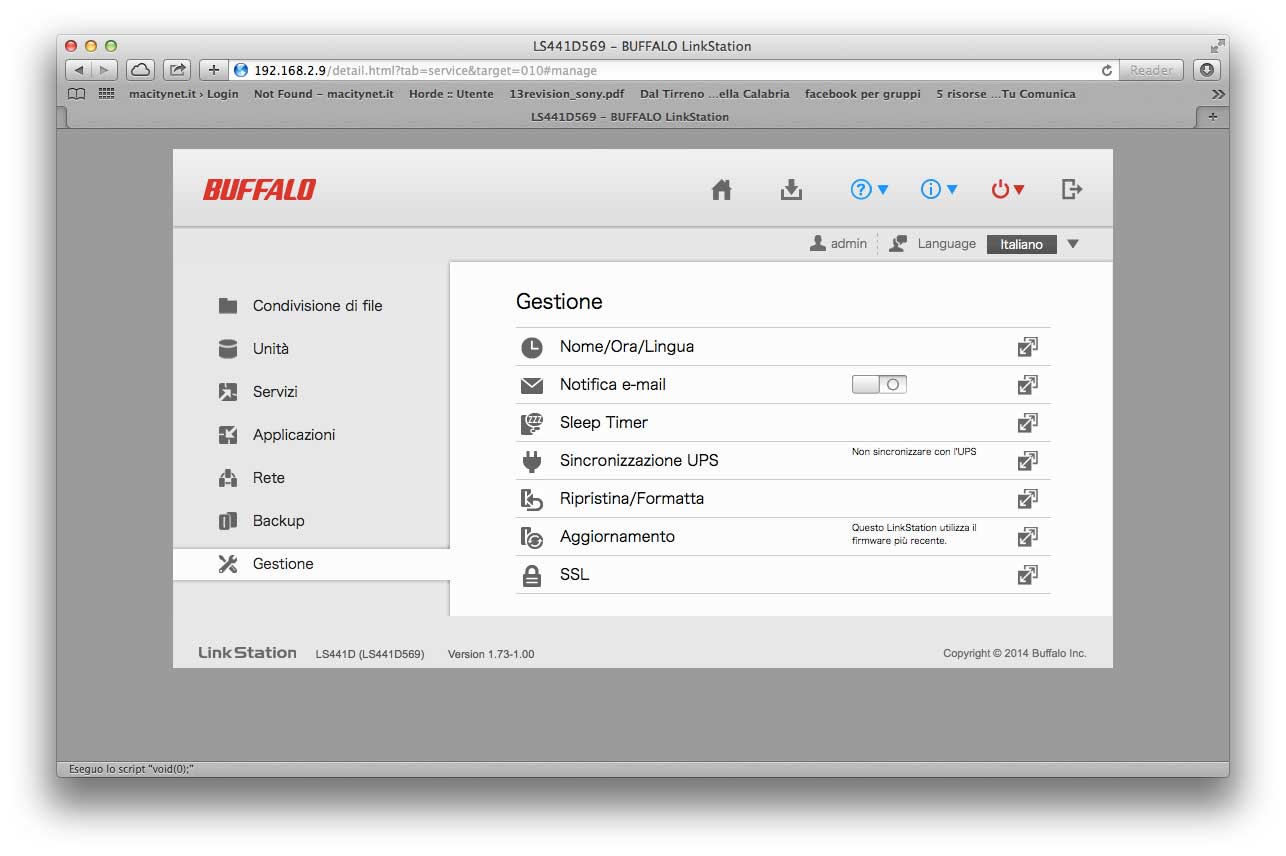Open a new tab with the plus button
The width and height of the screenshot is (1286, 856).
click(x=1213, y=117)
